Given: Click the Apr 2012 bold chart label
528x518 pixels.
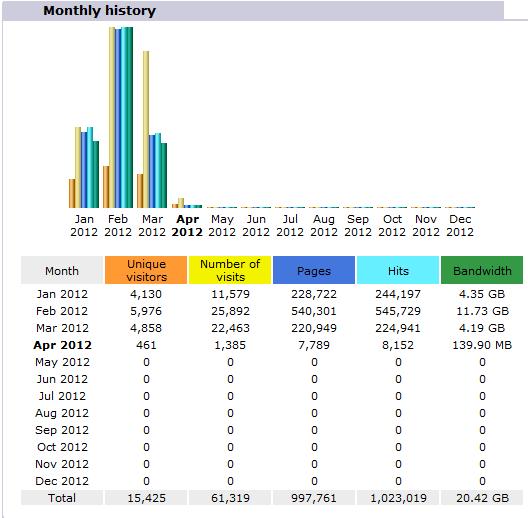Looking at the screenshot, I should [x=187, y=225].
